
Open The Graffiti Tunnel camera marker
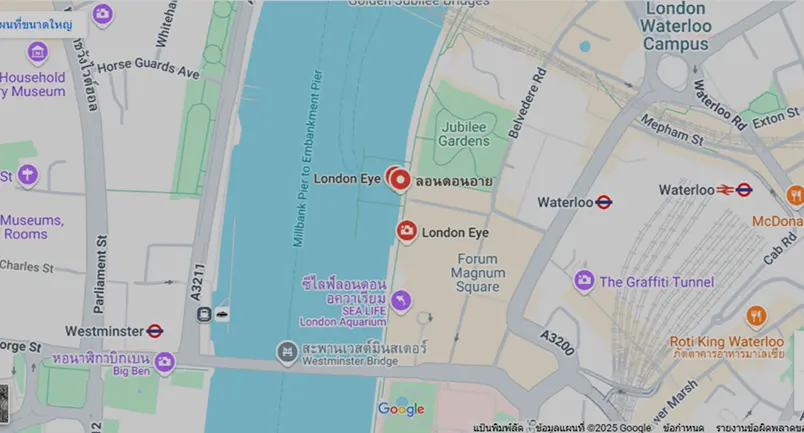(x=584, y=281)
